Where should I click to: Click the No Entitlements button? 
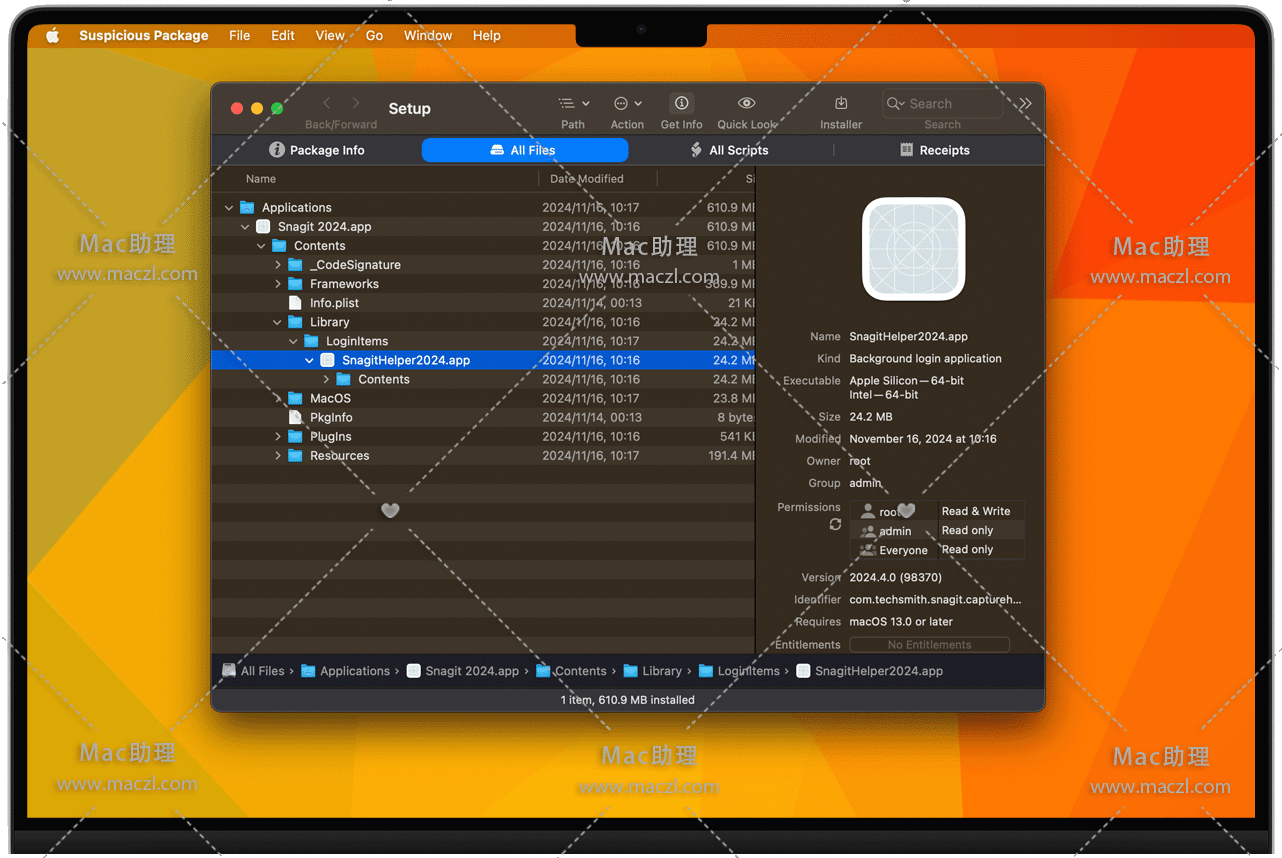click(929, 645)
